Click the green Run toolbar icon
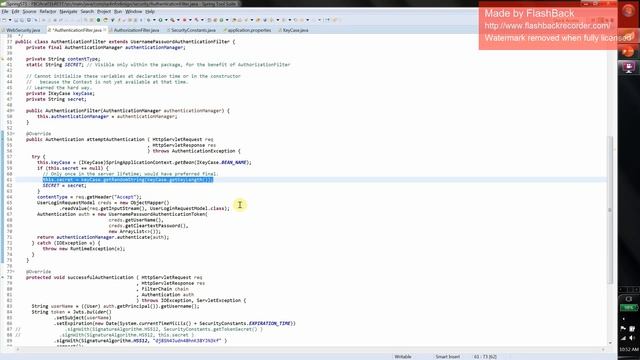The image size is (640, 360). pyautogui.click(x=160, y=20)
